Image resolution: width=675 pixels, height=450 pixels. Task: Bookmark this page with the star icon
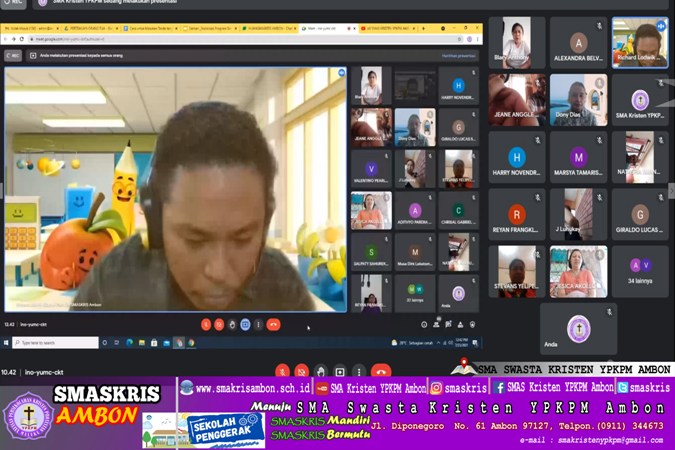tap(460, 39)
